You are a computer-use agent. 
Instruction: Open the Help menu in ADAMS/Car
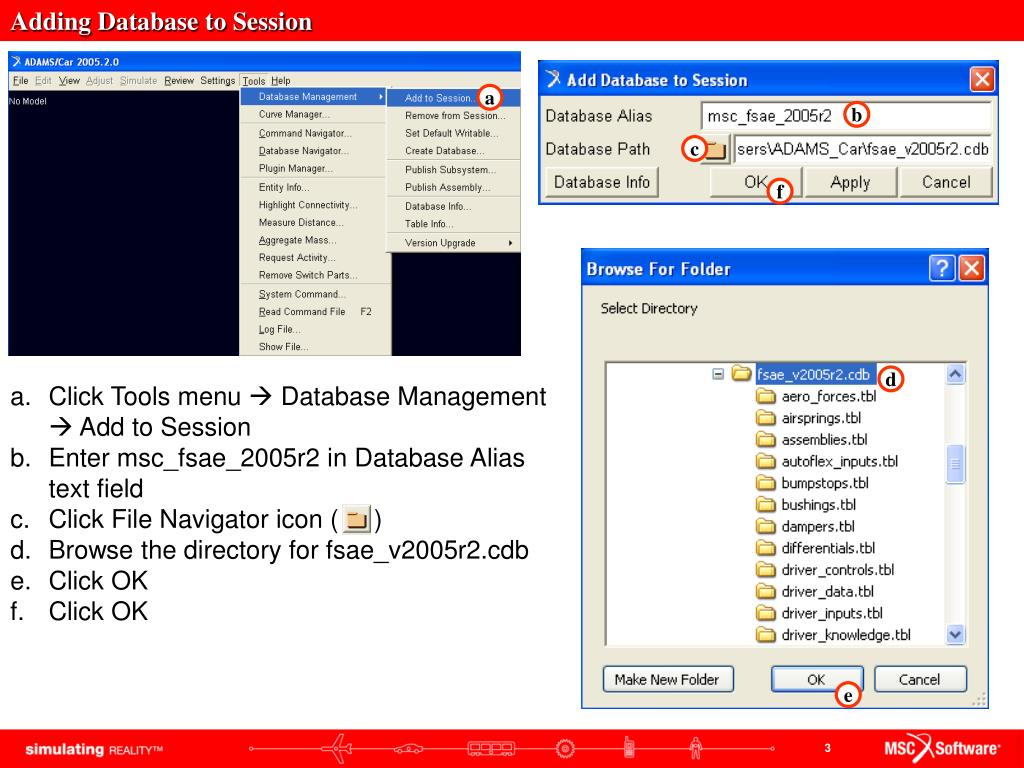coord(281,80)
